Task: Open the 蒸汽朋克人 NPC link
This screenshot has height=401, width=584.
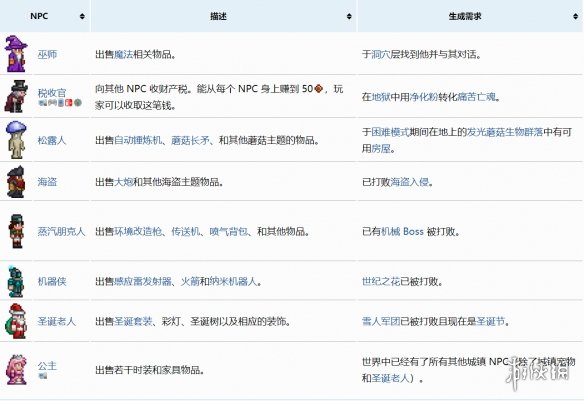Action: 61,231
